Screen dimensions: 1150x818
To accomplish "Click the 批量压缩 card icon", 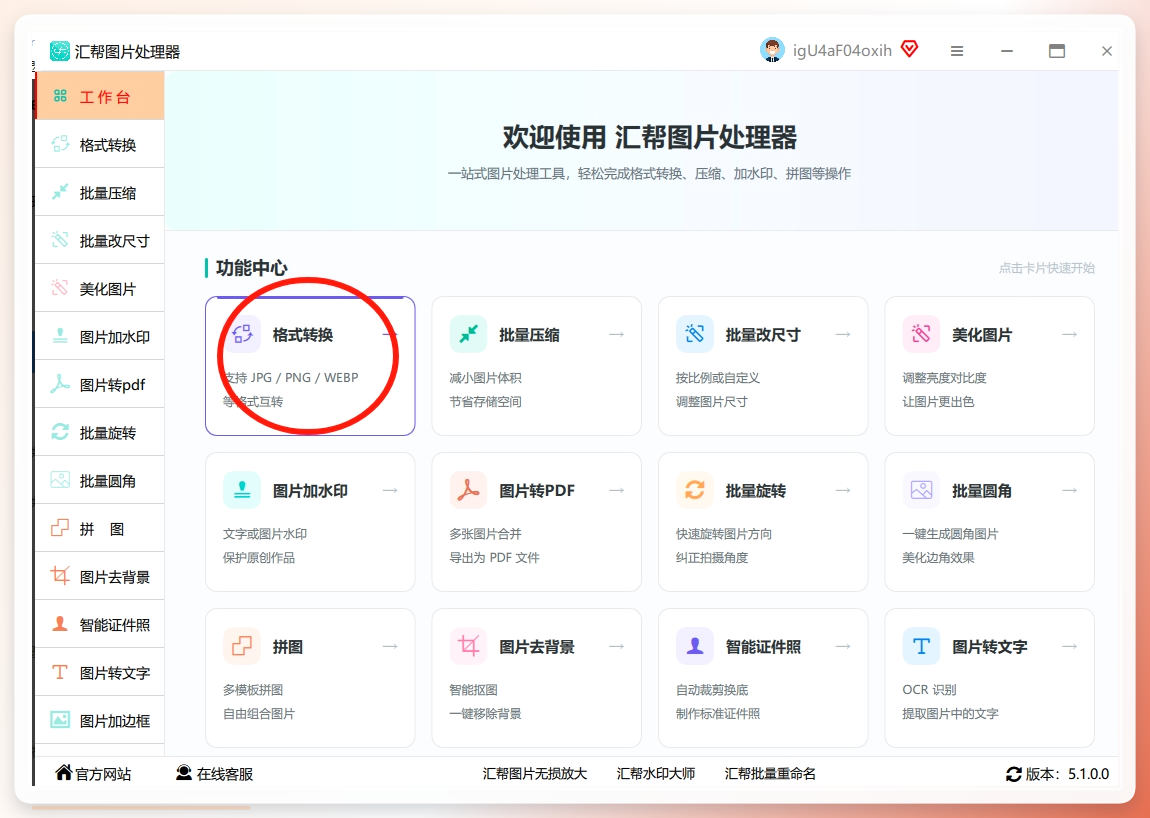I will [468, 335].
